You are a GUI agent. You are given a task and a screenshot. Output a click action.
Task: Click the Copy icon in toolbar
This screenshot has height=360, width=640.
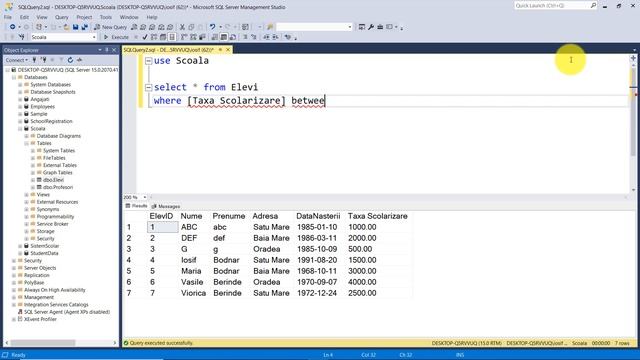(191, 27)
